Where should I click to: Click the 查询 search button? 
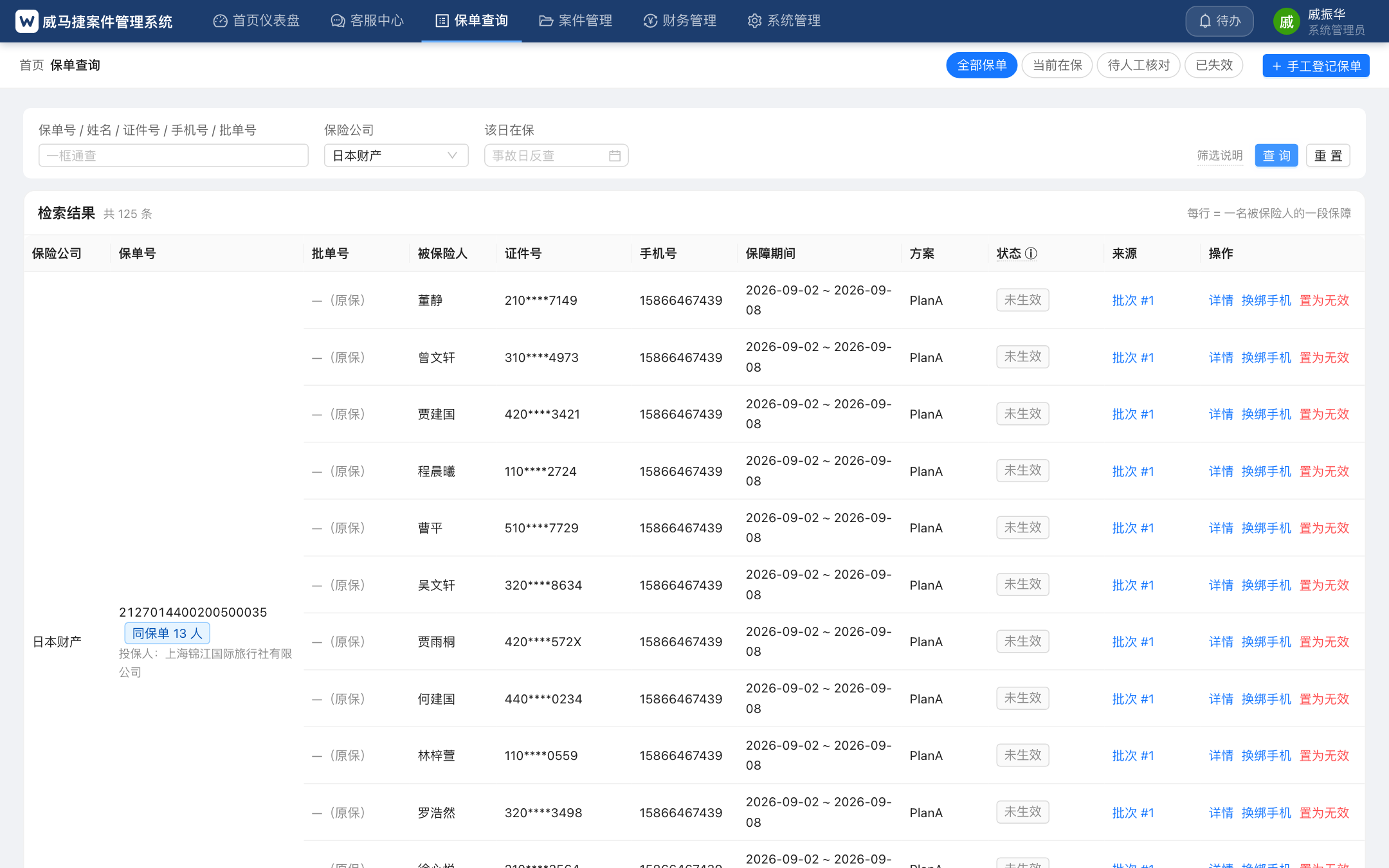(x=1276, y=156)
